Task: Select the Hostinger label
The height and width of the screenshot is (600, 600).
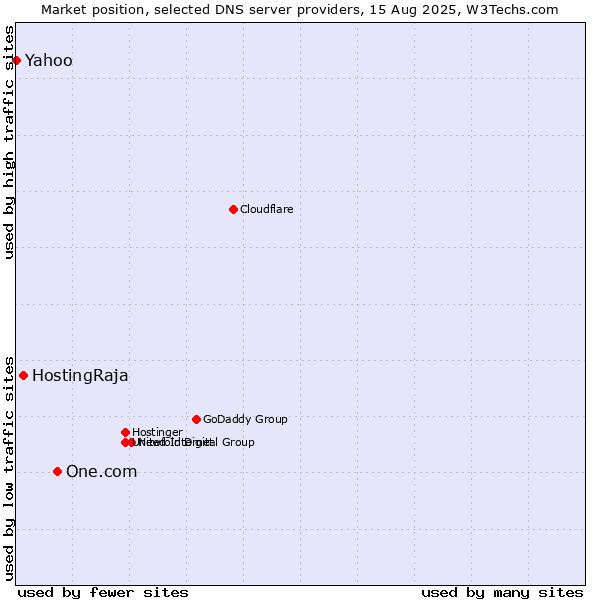Action: [x=157, y=432]
